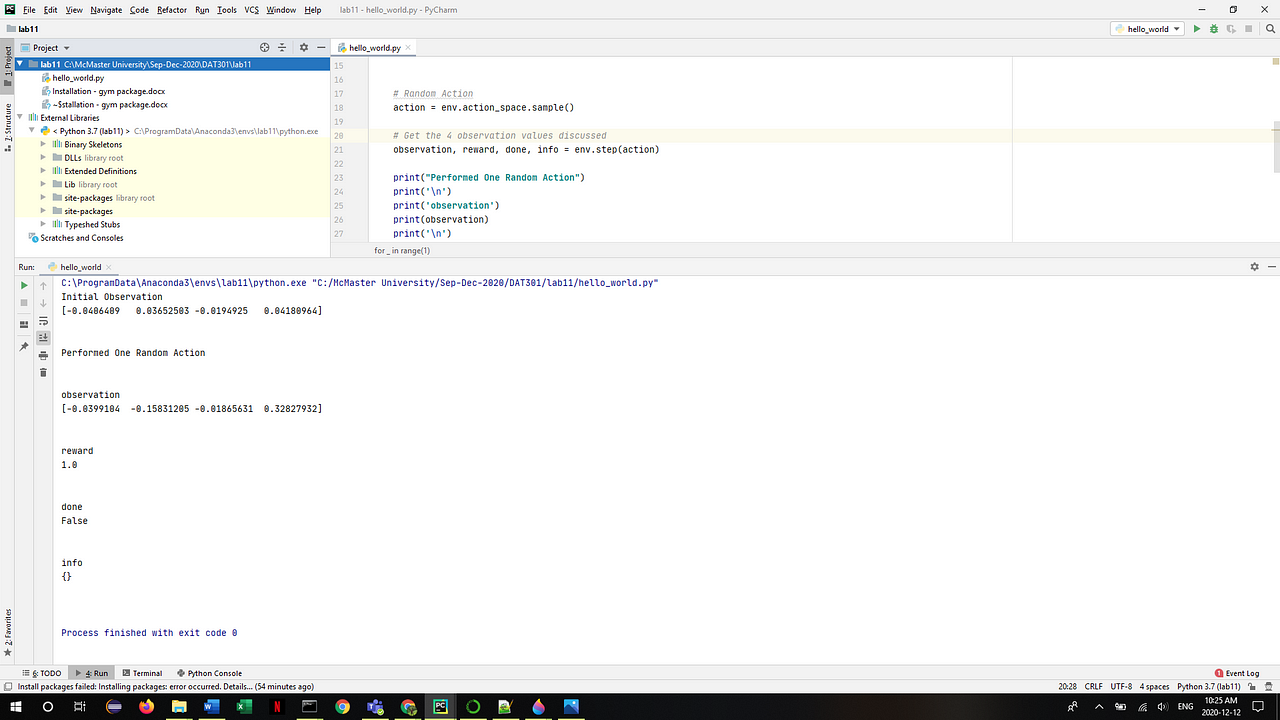Open the Project view selector dropdown
The image size is (1280, 720).
[x=46, y=47]
